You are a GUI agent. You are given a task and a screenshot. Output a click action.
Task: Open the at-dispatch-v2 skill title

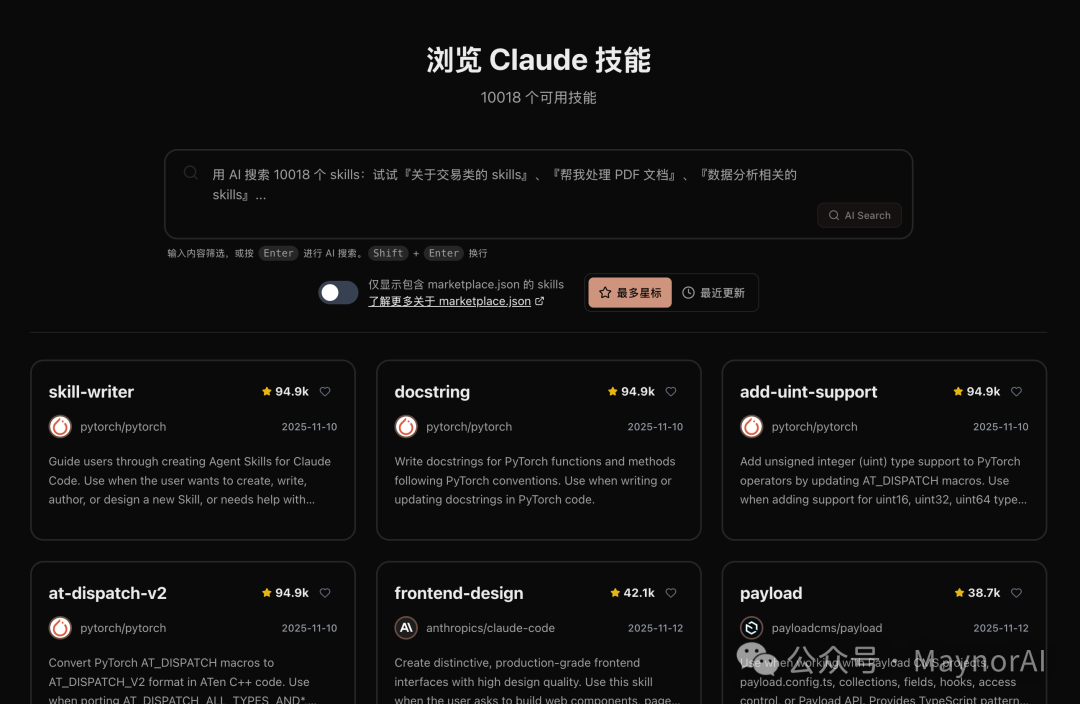107,593
